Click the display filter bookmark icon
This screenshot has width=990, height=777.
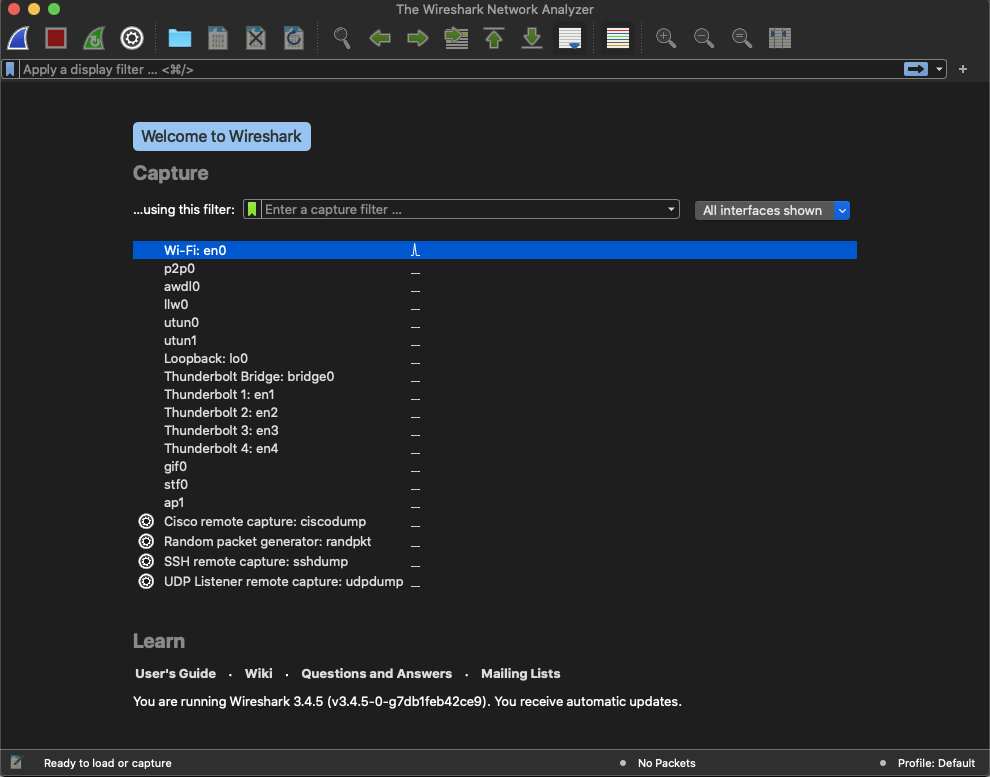(x=10, y=69)
